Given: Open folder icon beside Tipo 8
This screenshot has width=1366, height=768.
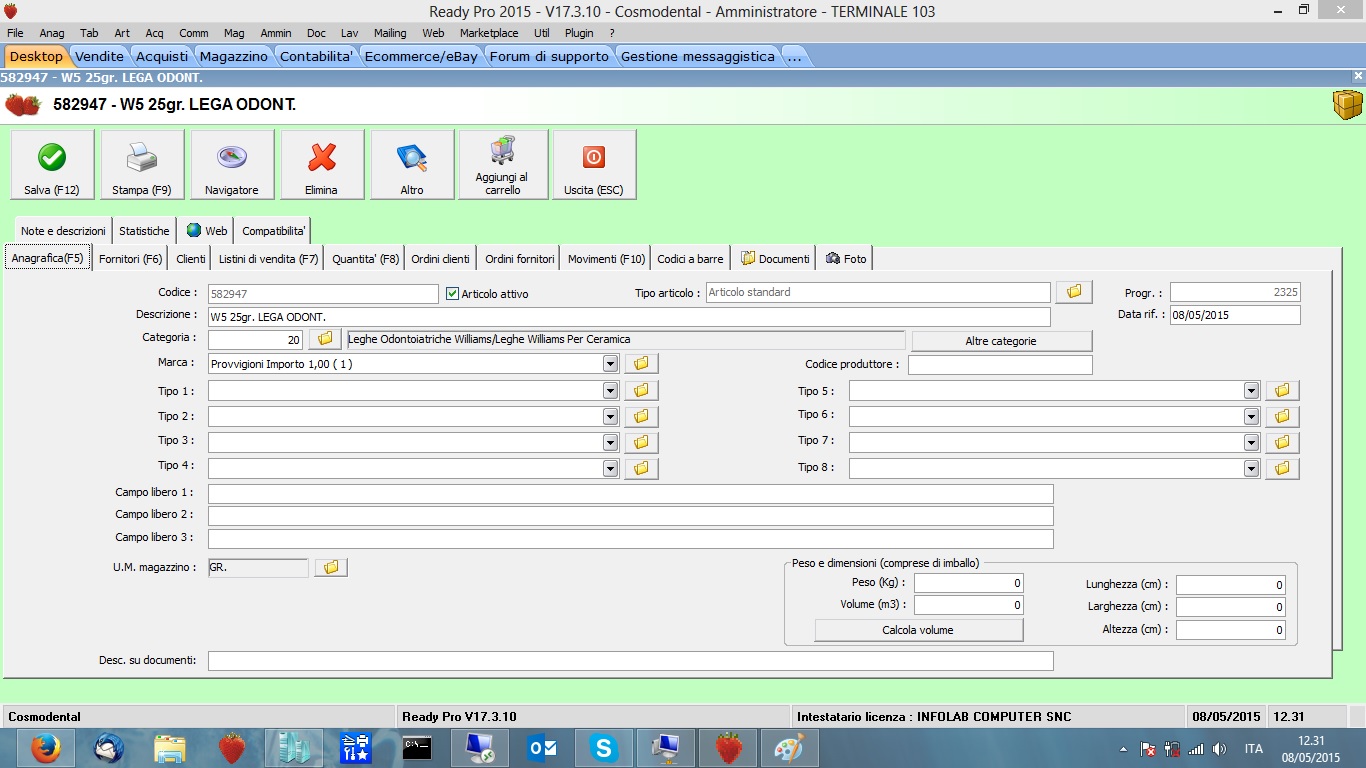Looking at the screenshot, I should coord(1282,467).
